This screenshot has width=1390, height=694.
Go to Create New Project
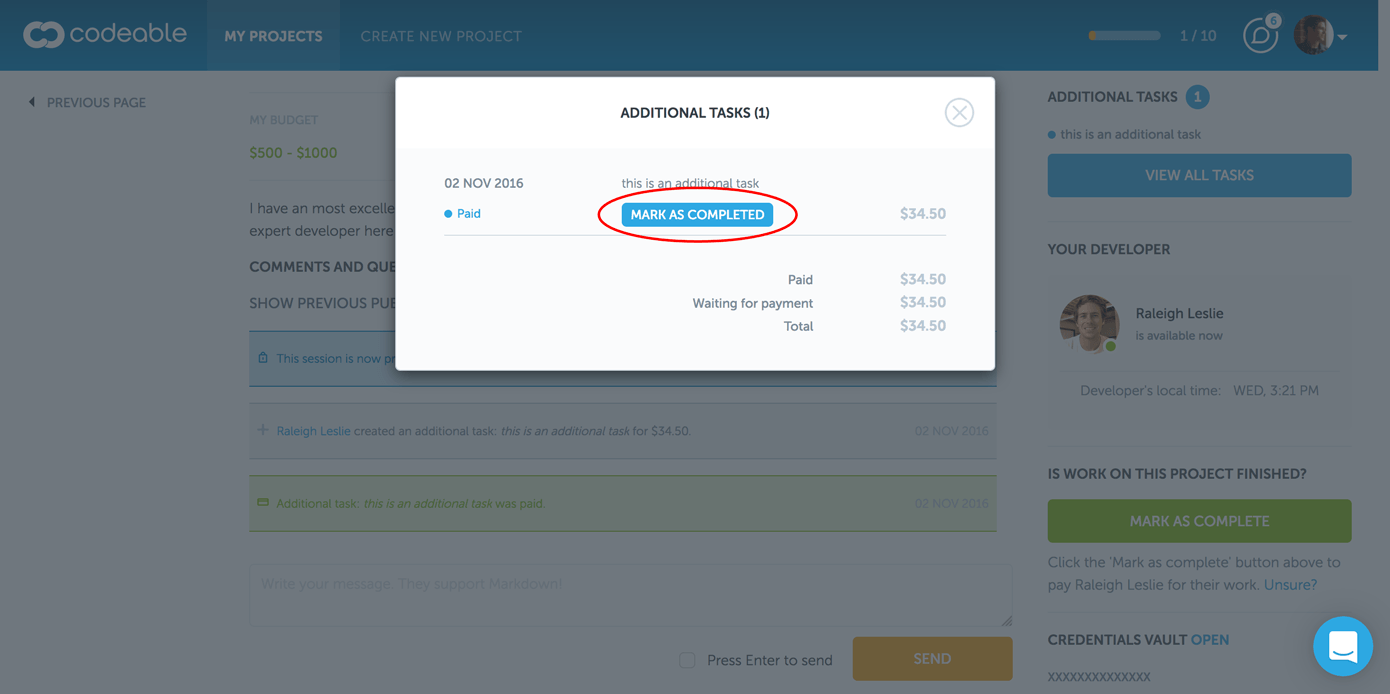click(x=441, y=36)
